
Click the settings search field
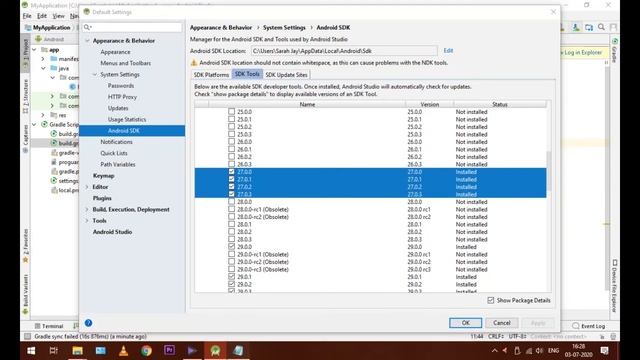pyautogui.click(x=132, y=27)
